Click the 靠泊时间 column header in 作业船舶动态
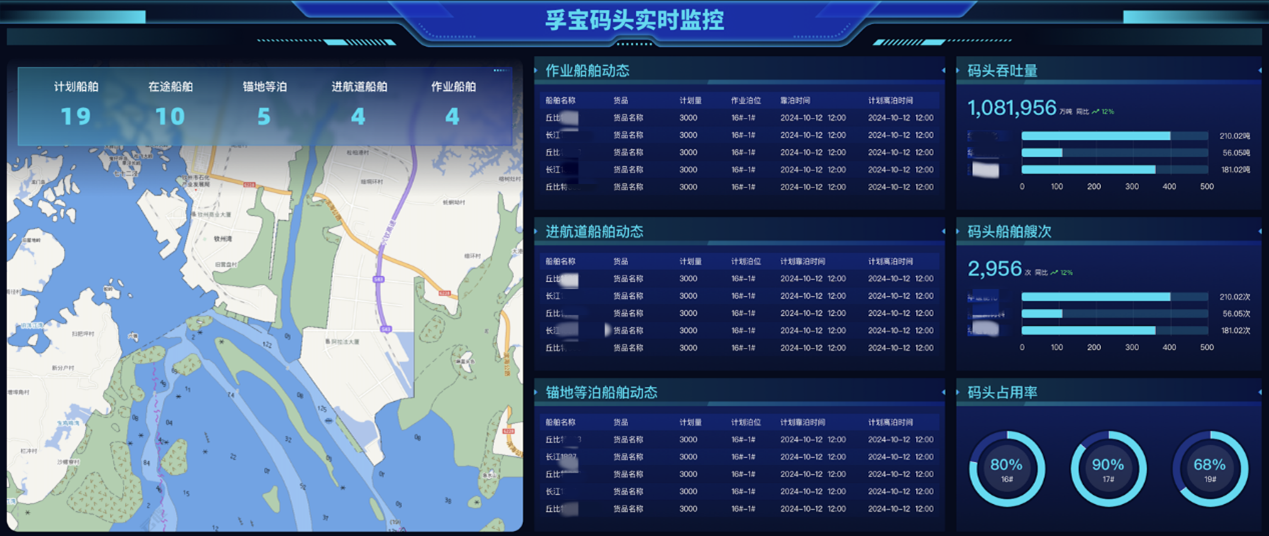Viewport: 1269px width, 536px height. (x=795, y=101)
